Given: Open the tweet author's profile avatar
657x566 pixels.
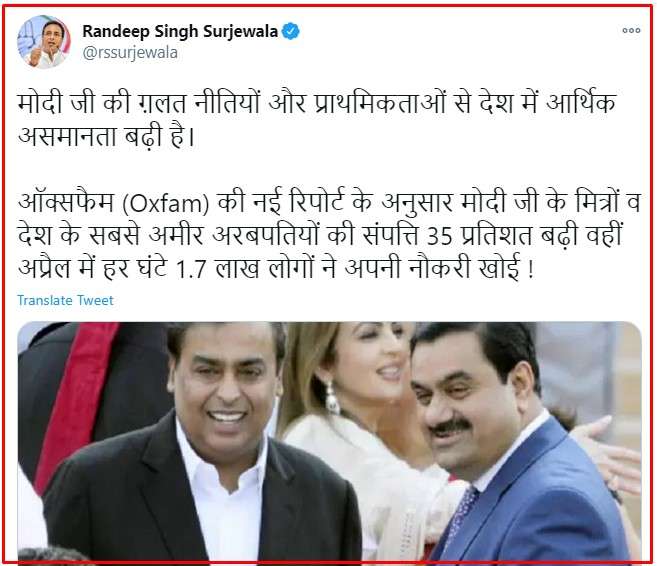Looking at the screenshot, I should (44, 42).
